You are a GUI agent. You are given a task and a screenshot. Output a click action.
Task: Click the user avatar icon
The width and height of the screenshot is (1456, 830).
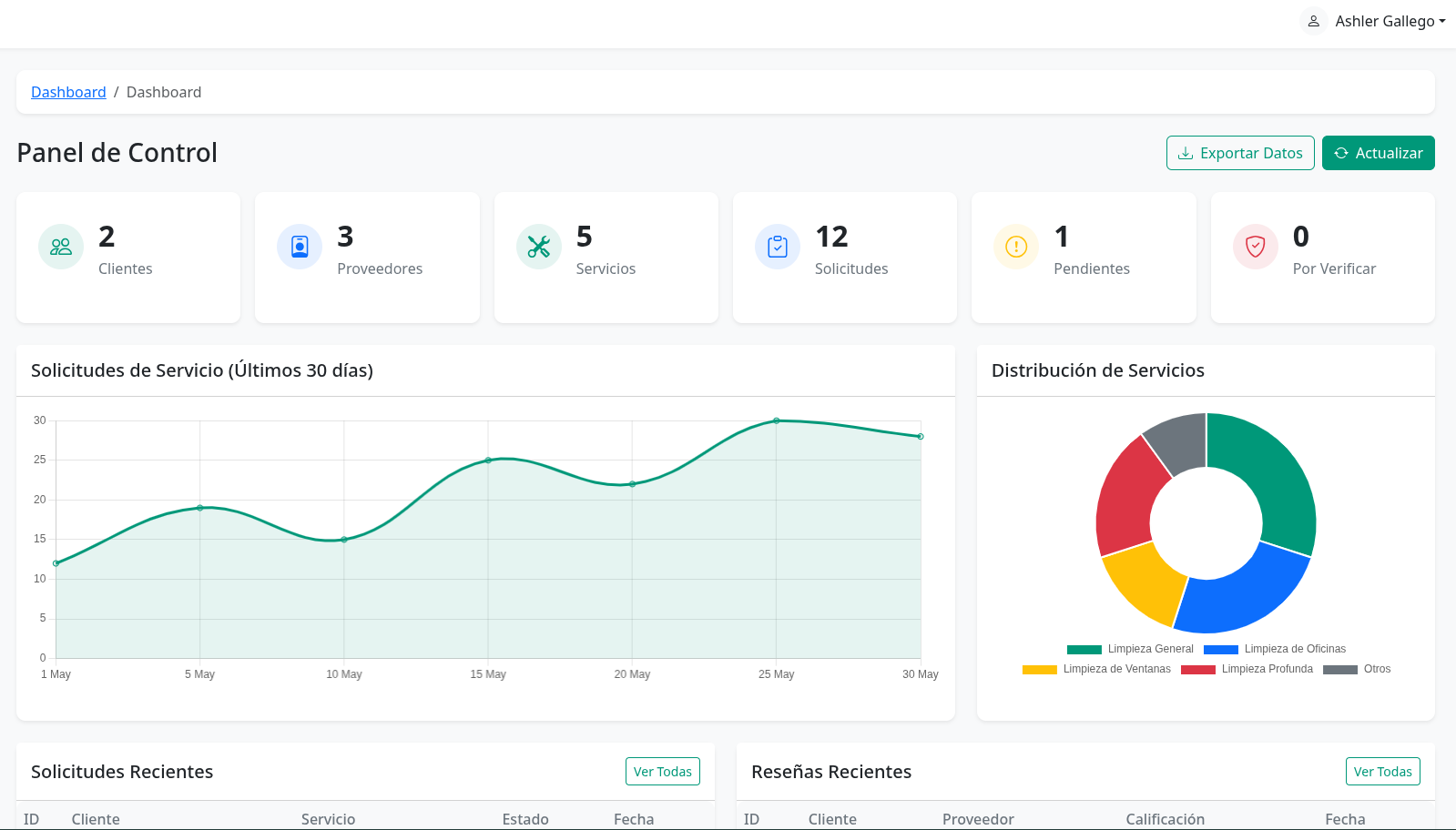coord(1313,21)
